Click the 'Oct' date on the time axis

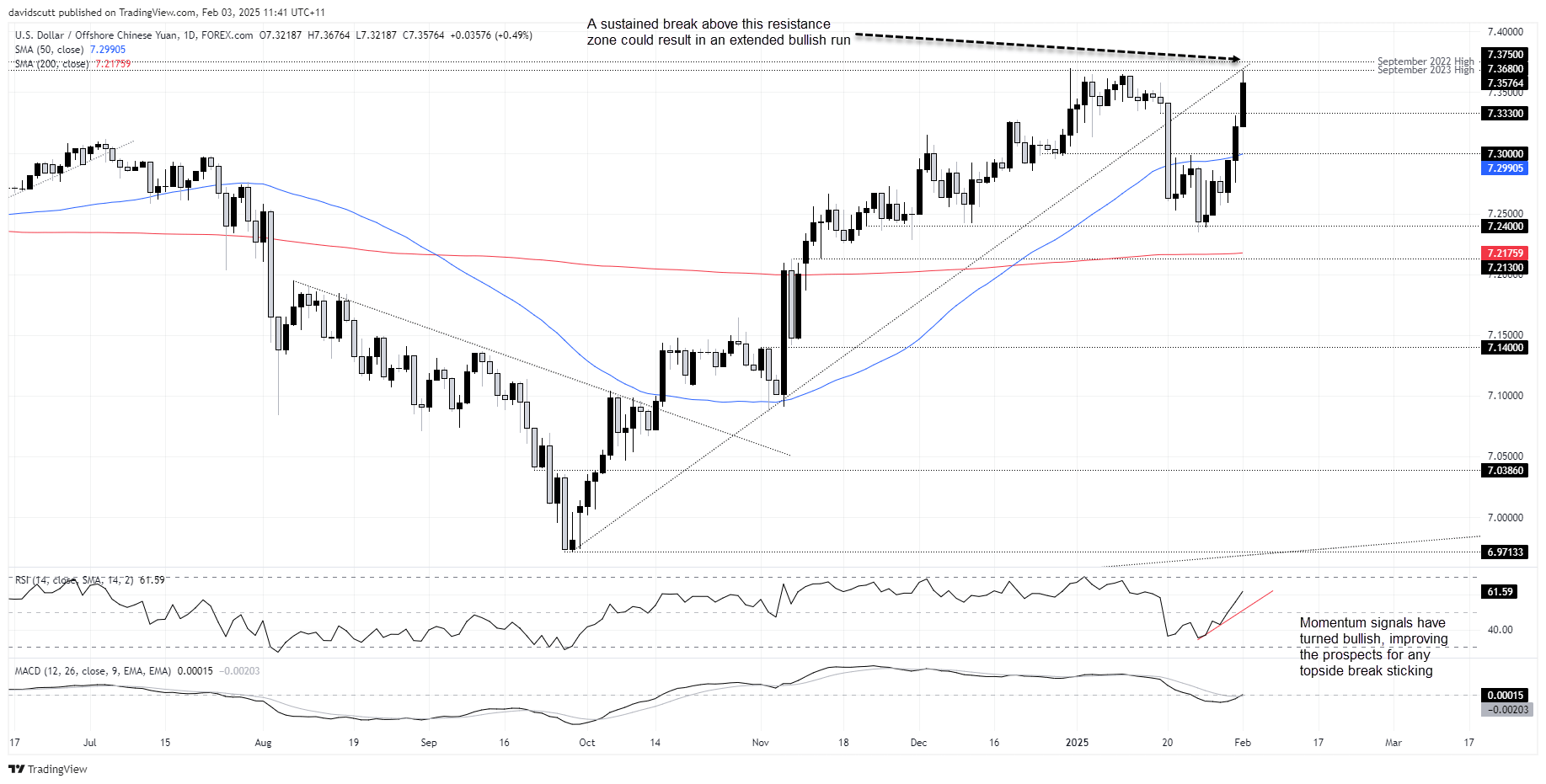pos(586,743)
